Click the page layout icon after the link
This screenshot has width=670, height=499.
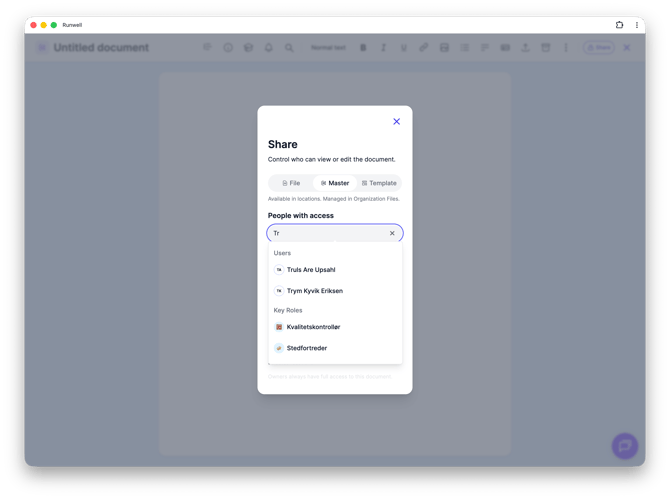point(444,47)
